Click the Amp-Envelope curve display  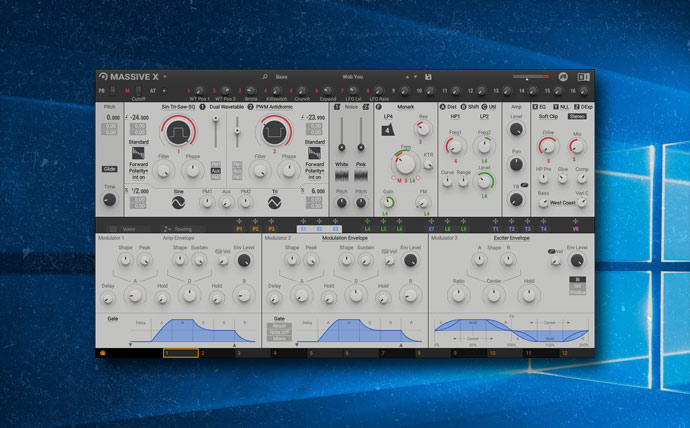pyautogui.click(x=193, y=331)
